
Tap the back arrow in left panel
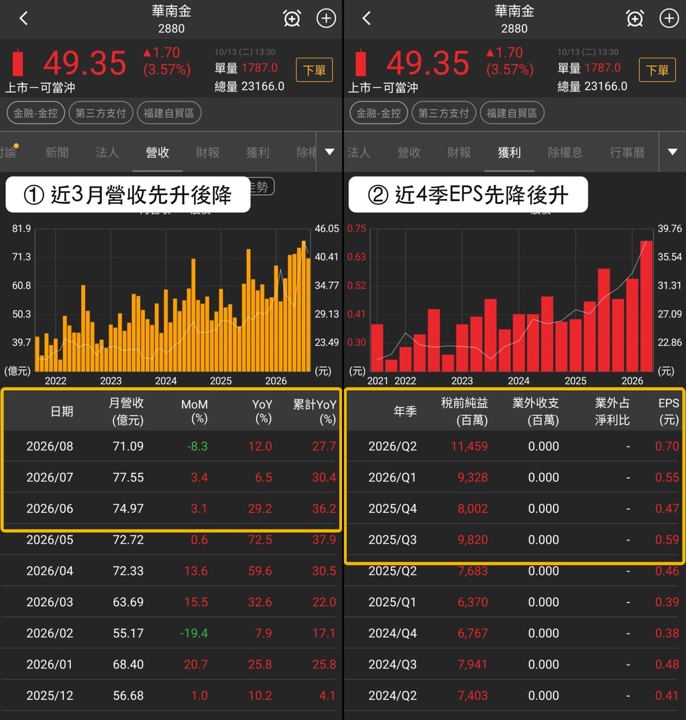click(24, 19)
